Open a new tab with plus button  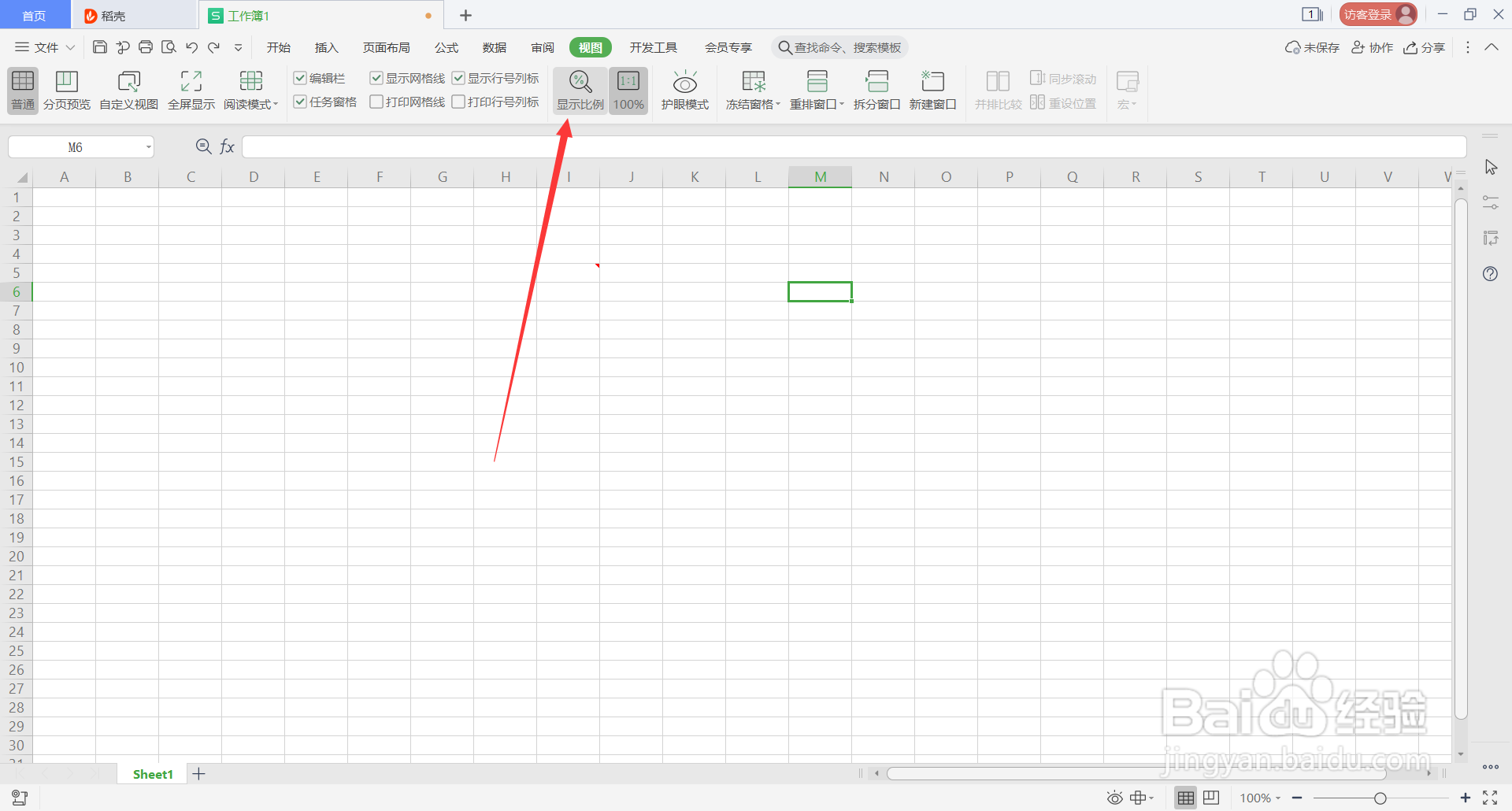[x=465, y=15]
